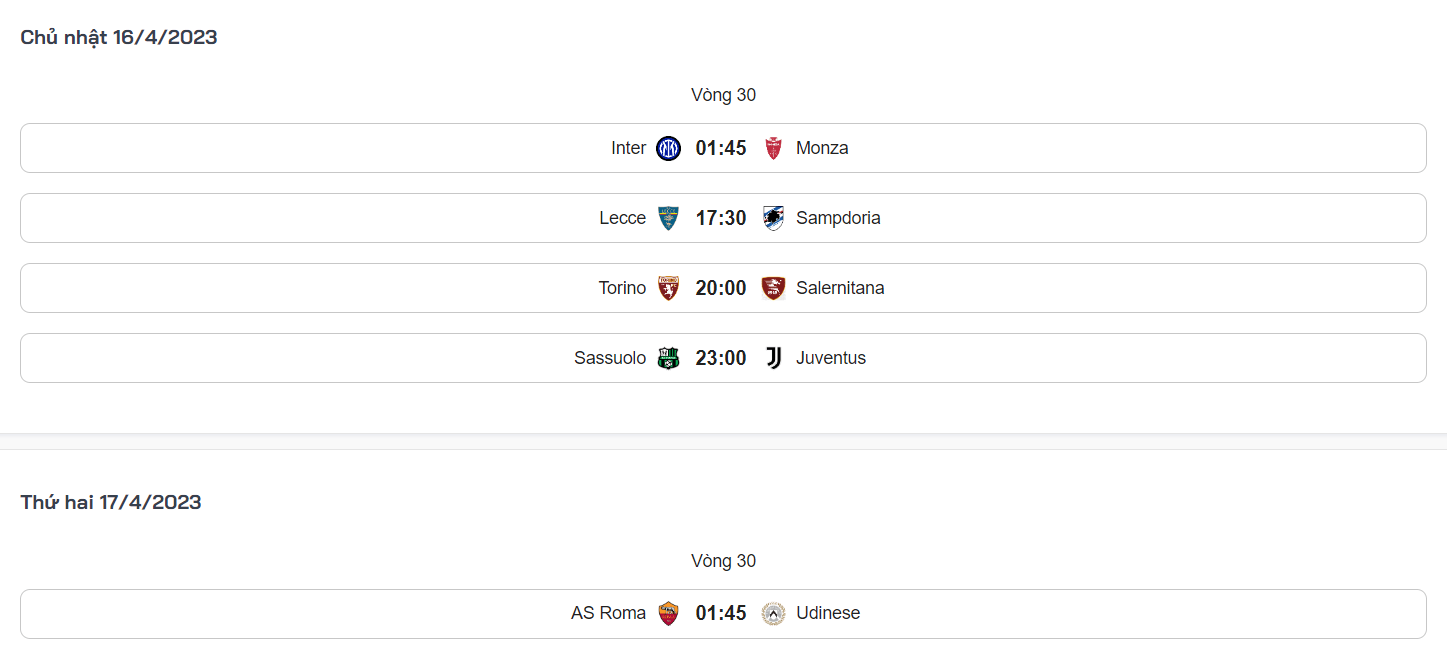The image size is (1447, 655).
Task: Open the Udinese club logo
Action: coord(773,613)
